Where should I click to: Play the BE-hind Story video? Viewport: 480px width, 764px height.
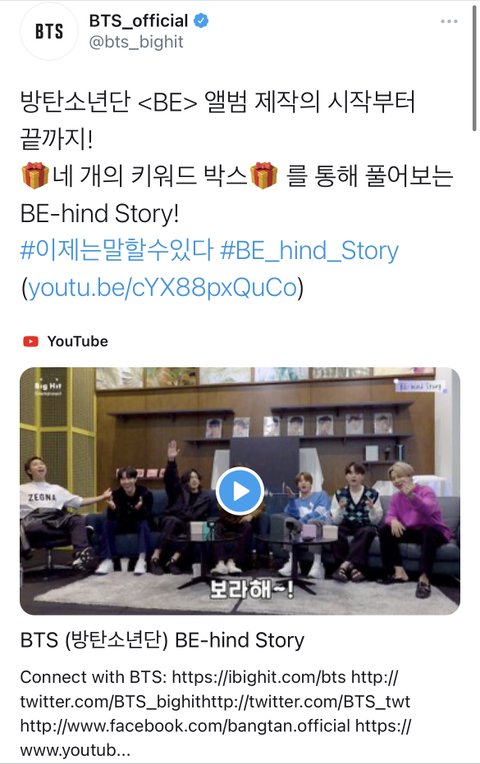(240, 491)
